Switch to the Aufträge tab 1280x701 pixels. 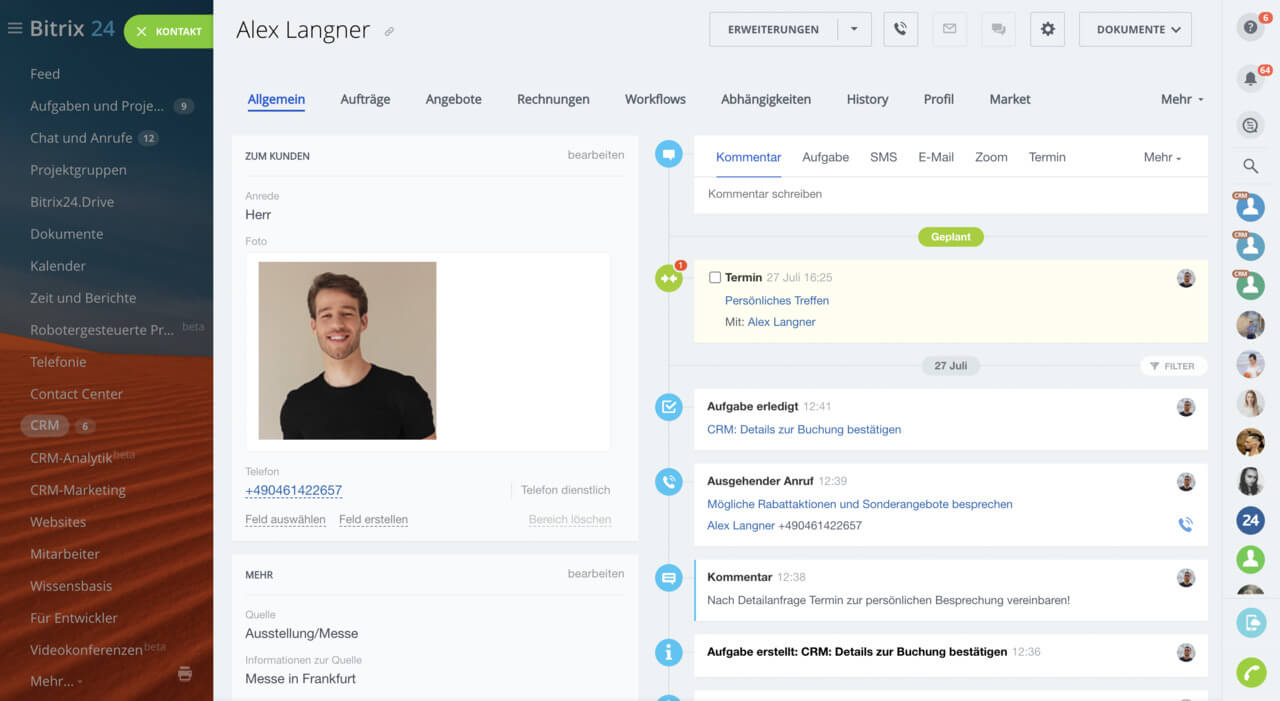point(365,99)
